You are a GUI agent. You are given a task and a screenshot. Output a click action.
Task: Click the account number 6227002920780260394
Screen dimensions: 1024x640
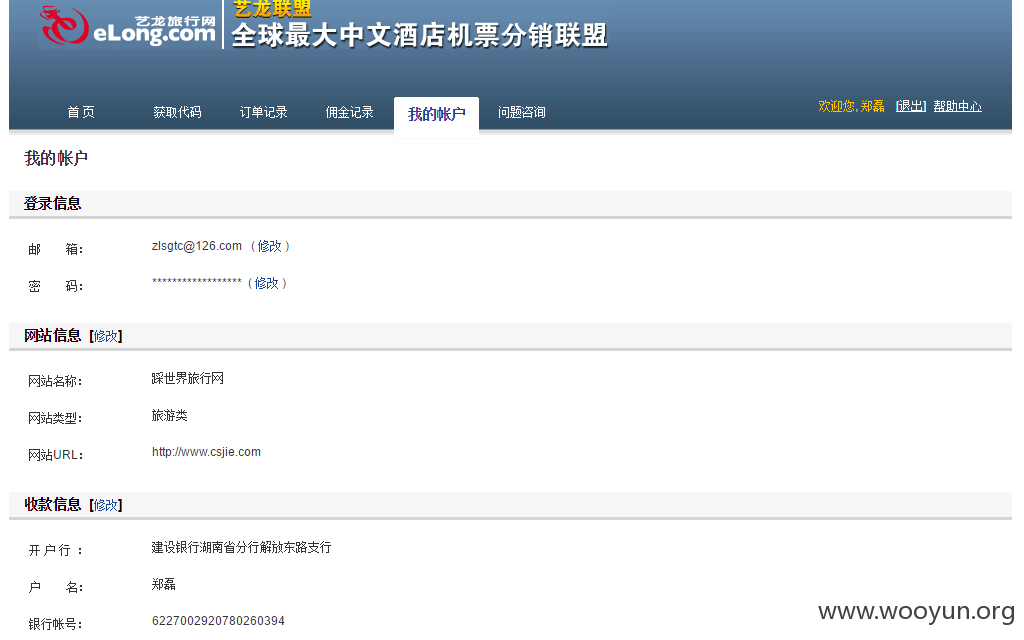tap(218, 621)
